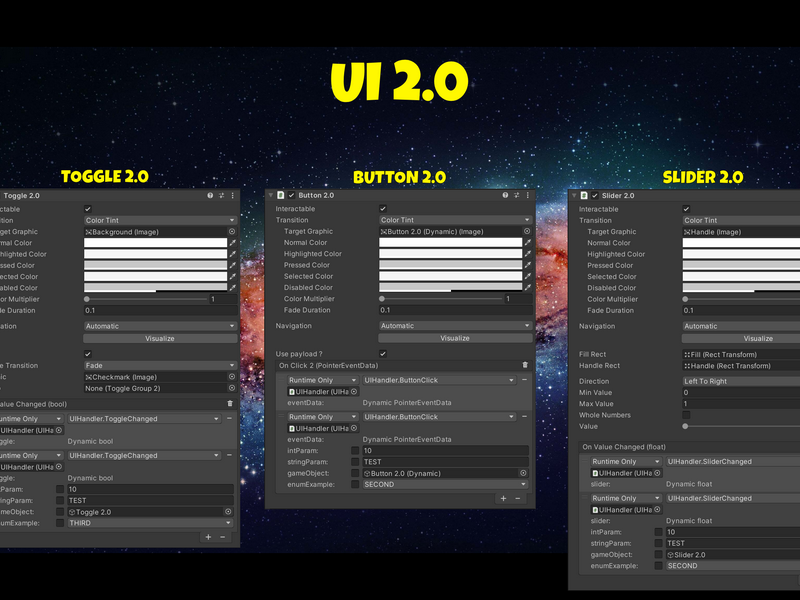Collapse Slider 2.0 component foldout arrow
This screenshot has height=600, width=800.
[574, 196]
